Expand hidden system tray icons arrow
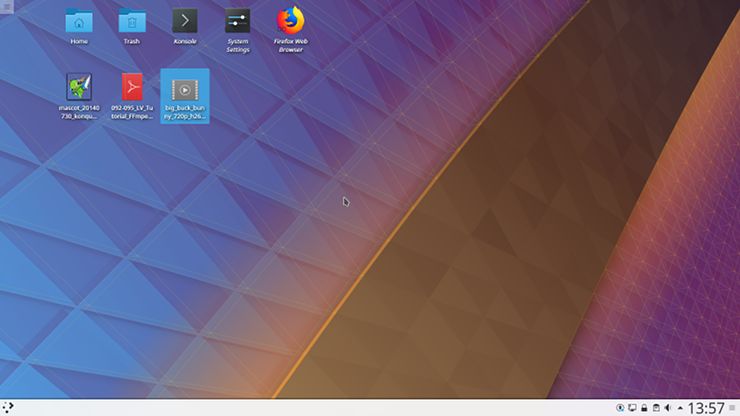740x416 pixels. click(x=680, y=408)
